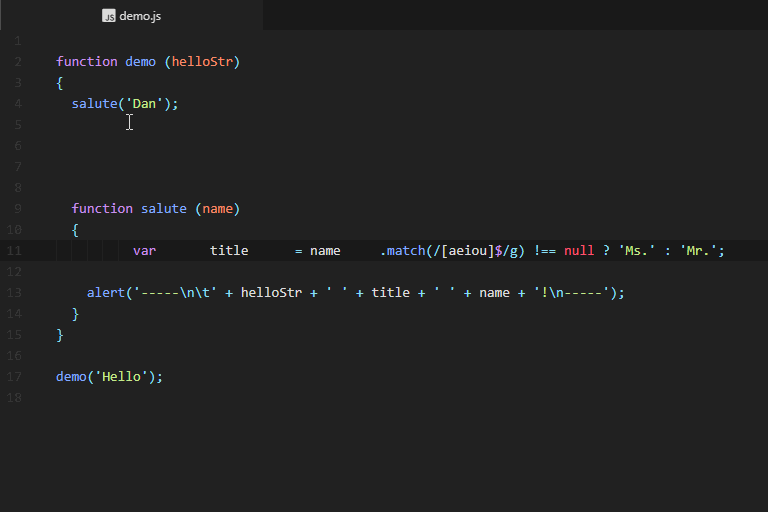Click the regex /[aeiou]$/g
This screenshot has width=768, height=512.
(477, 251)
